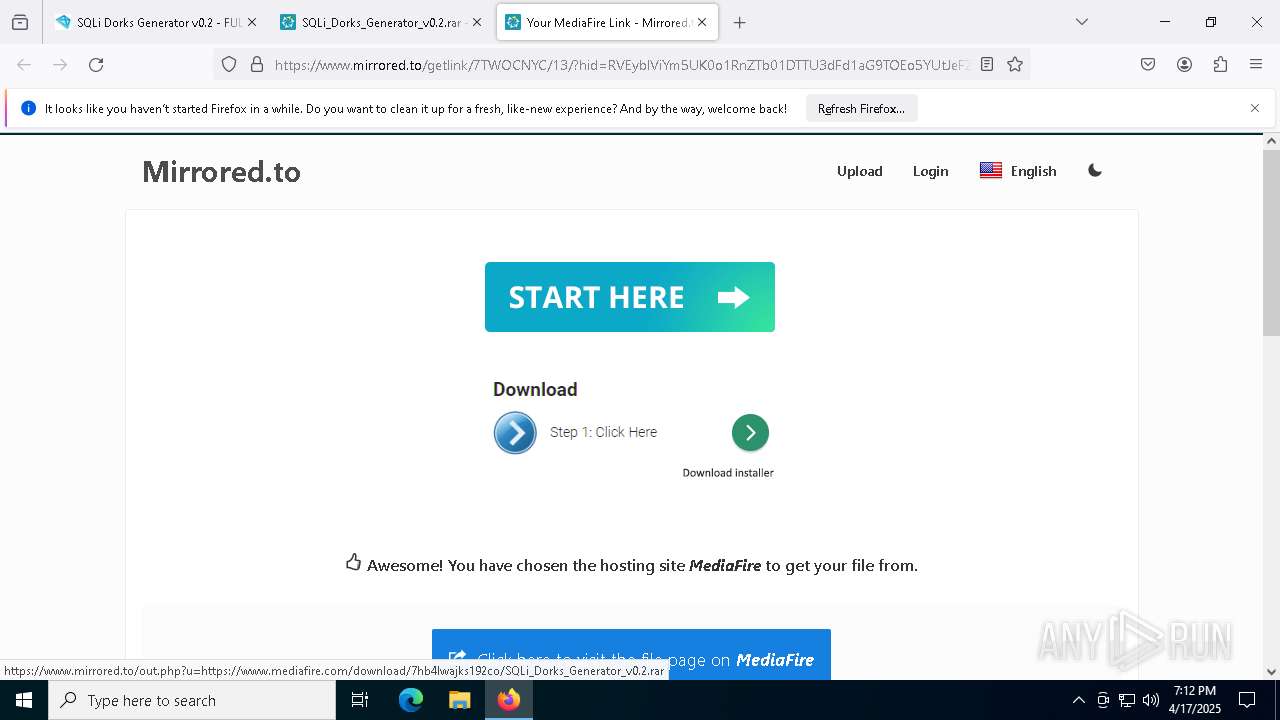This screenshot has height=720, width=1280.
Task: Open the Action Center notifications icon
Action: coord(1247,700)
